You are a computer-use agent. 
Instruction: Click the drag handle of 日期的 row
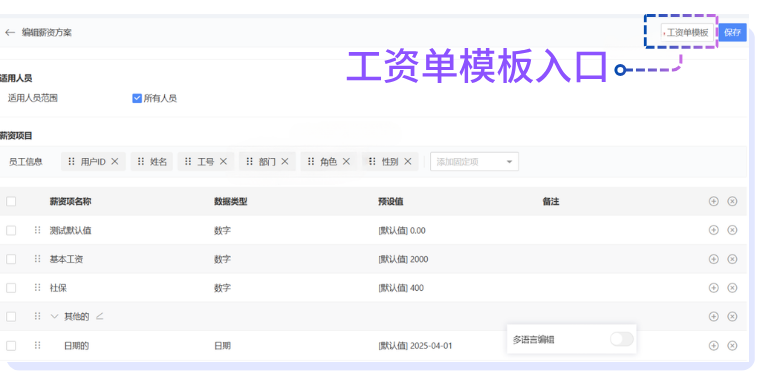coord(38,345)
